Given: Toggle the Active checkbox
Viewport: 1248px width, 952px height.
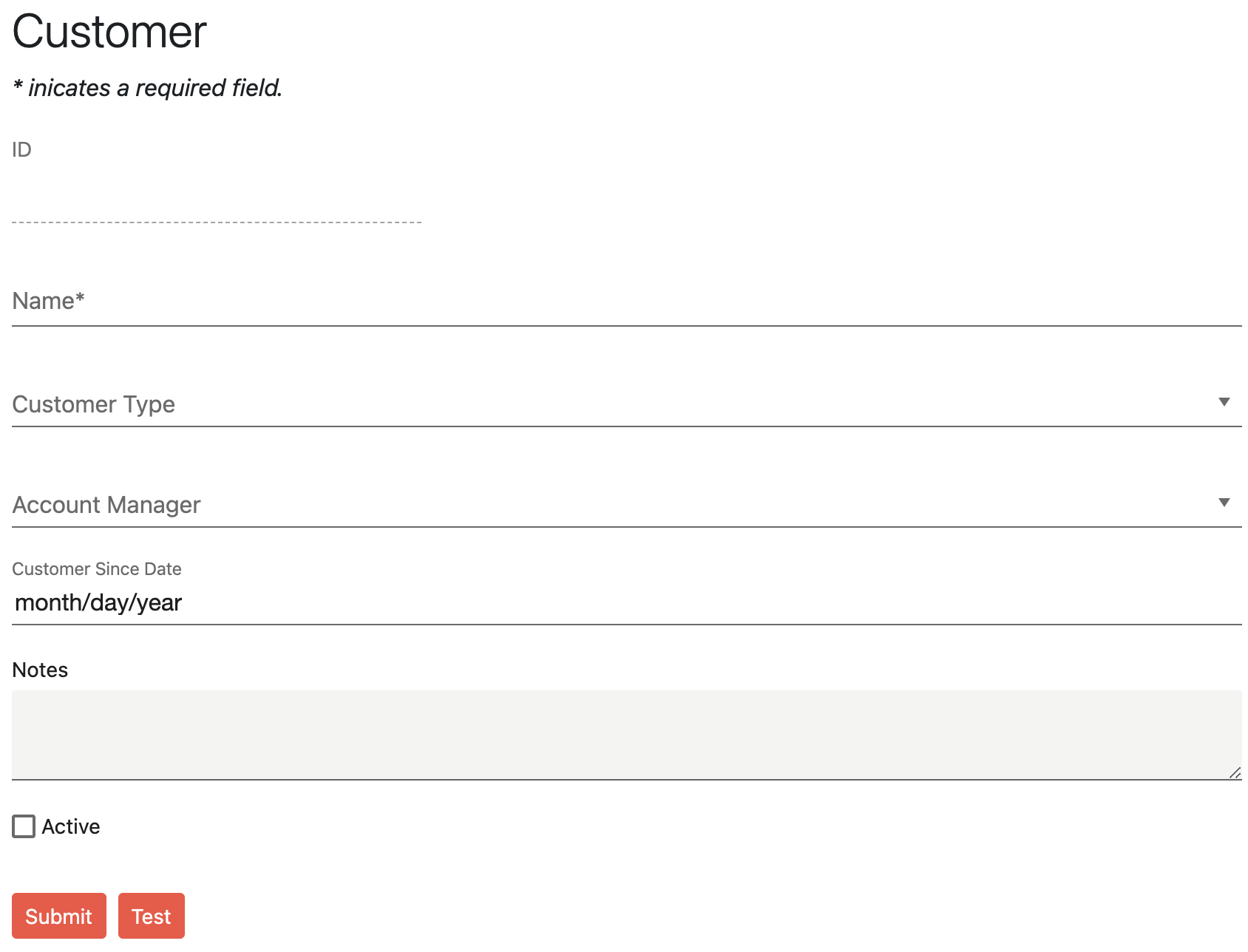Looking at the screenshot, I should coord(24,826).
